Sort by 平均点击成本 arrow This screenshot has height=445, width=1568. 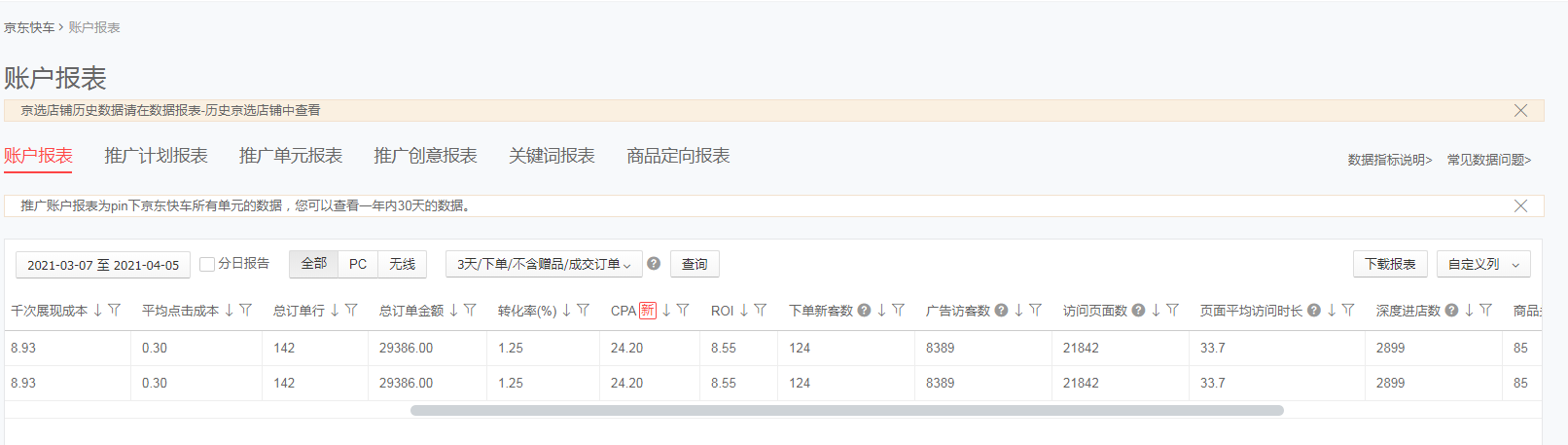[229, 311]
